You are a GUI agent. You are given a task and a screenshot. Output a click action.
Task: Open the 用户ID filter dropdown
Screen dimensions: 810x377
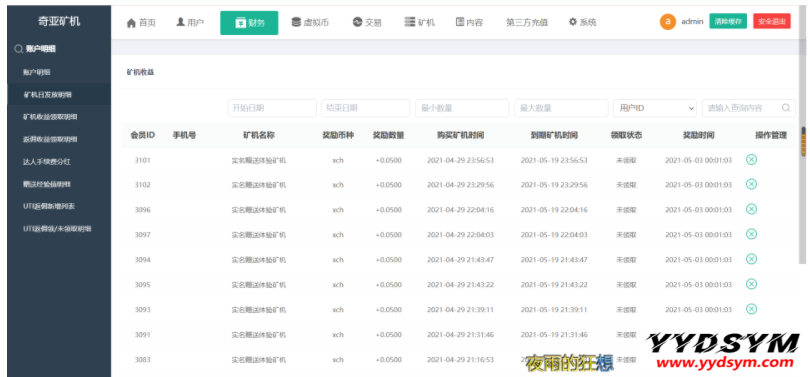pos(655,108)
